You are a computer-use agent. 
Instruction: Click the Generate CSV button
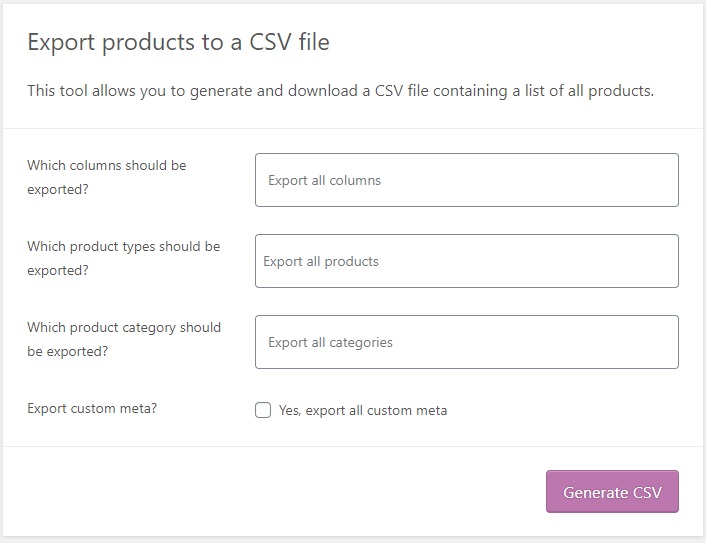point(612,492)
